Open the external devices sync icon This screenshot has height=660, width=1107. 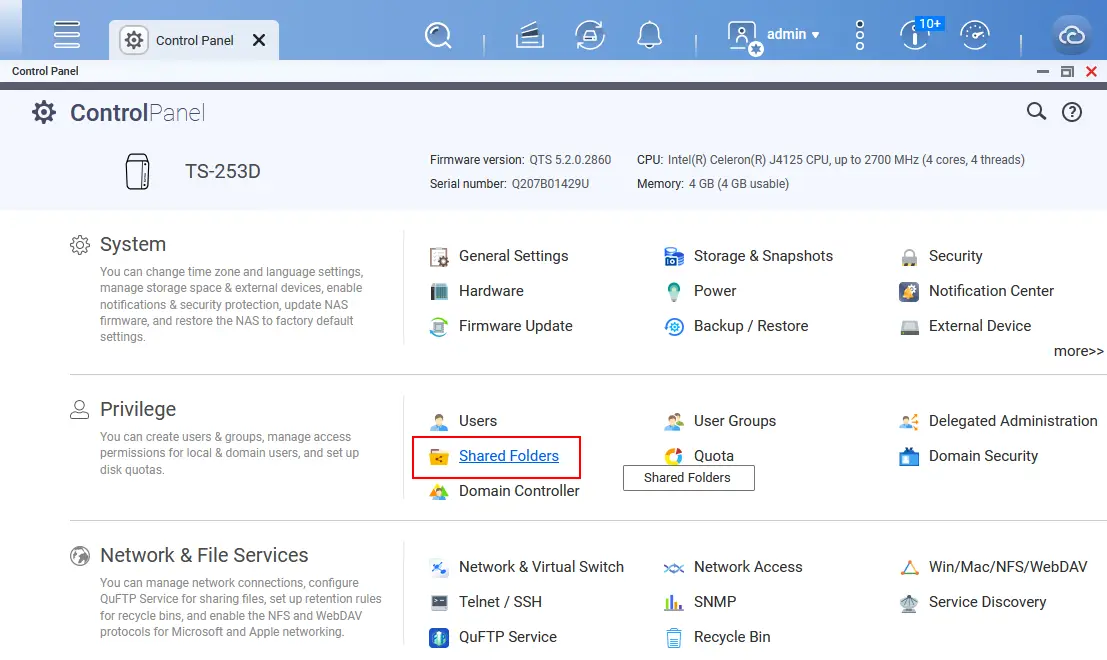[x=590, y=35]
